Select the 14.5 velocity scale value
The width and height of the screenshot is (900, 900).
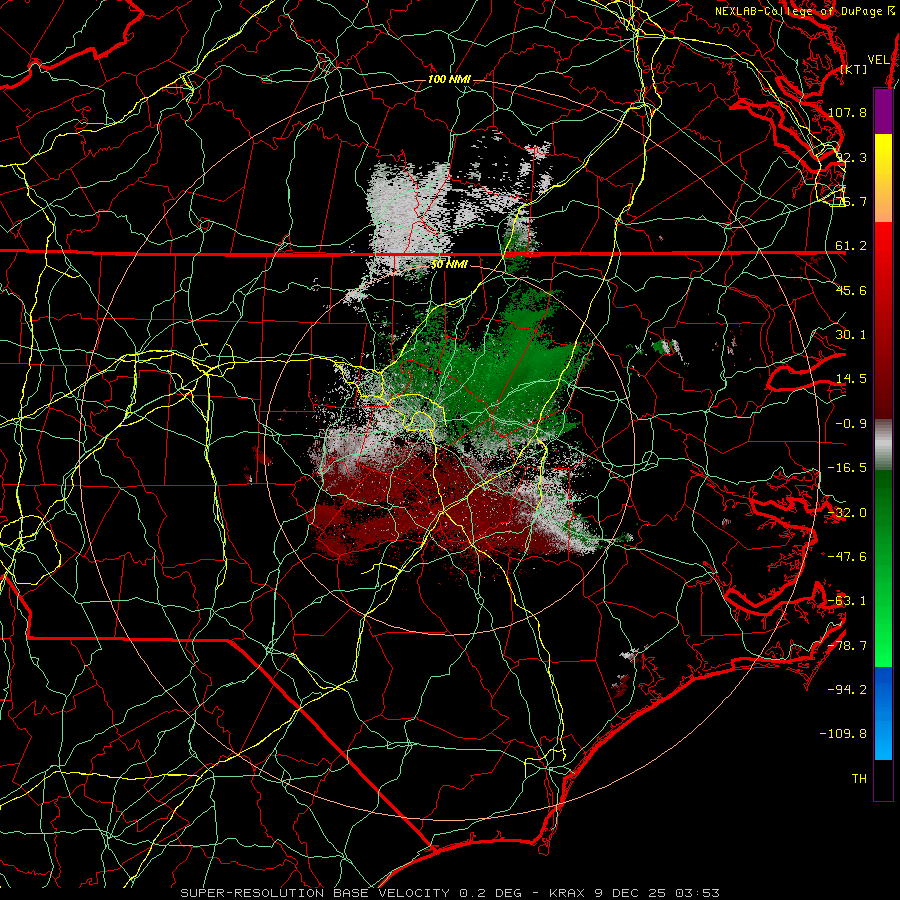coord(851,379)
